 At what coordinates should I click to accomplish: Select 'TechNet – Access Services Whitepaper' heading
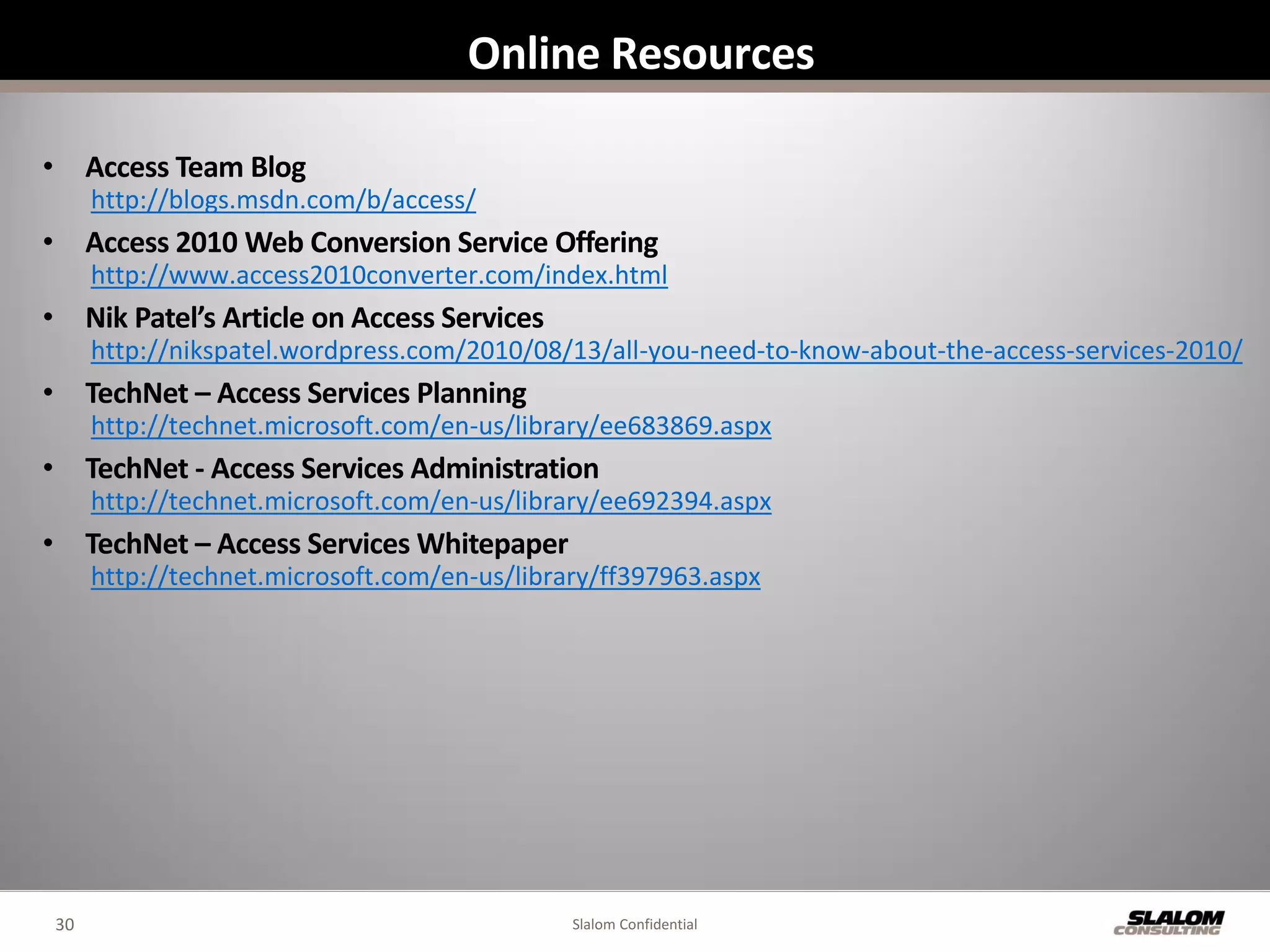pos(326,544)
